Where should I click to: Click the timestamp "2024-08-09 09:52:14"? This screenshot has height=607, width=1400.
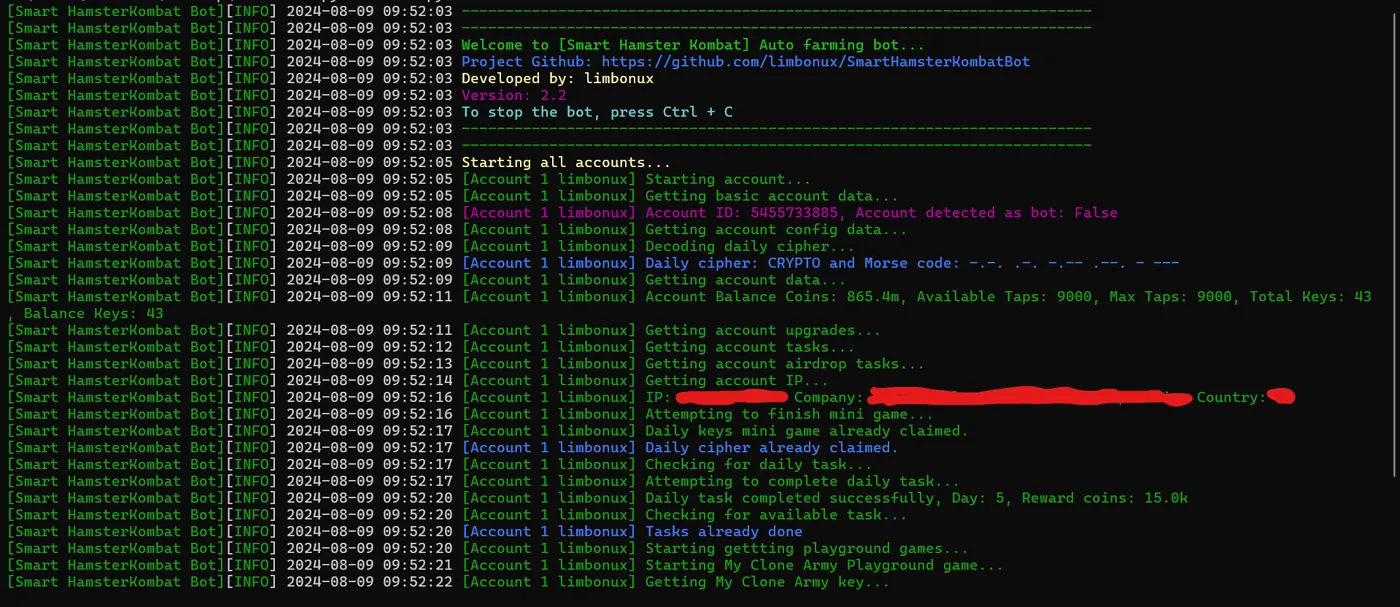tap(370, 381)
